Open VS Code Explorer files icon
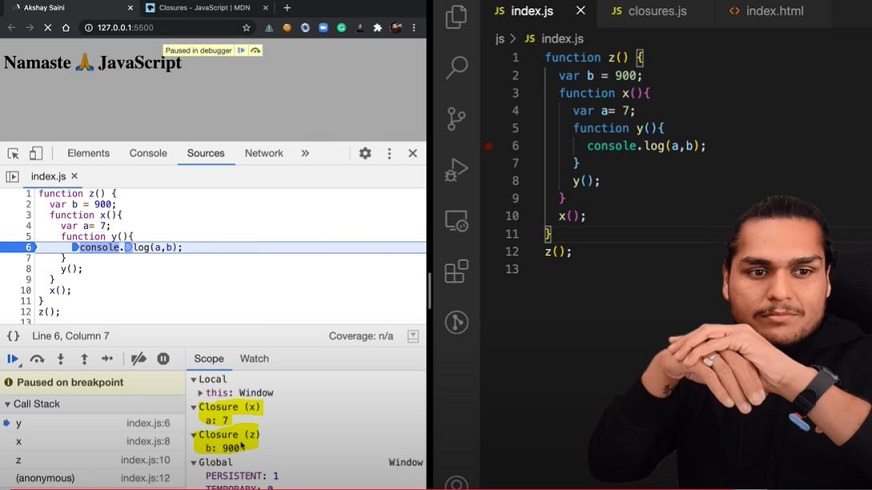 coord(456,17)
